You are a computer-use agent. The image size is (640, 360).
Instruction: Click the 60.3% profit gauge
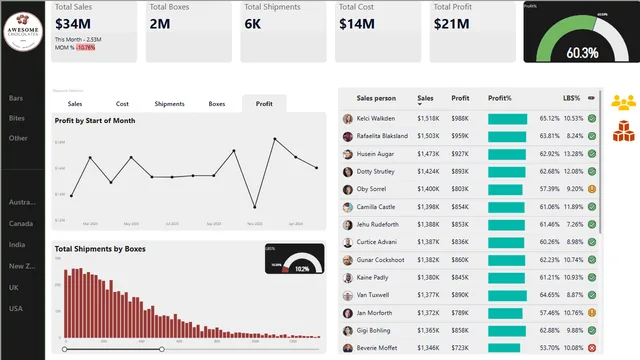pyautogui.click(x=582, y=32)
